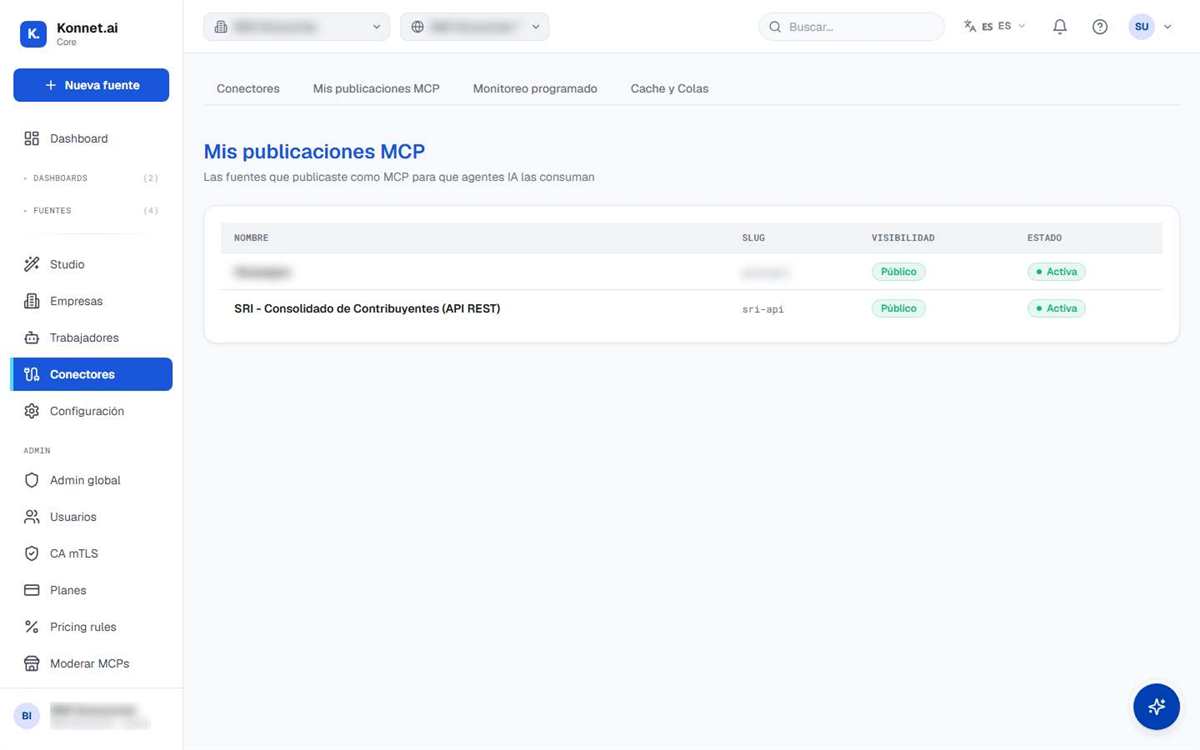Open Empresas in the sidebar
This screenshot has width=1200, height=750.
[x=91, y=301]
